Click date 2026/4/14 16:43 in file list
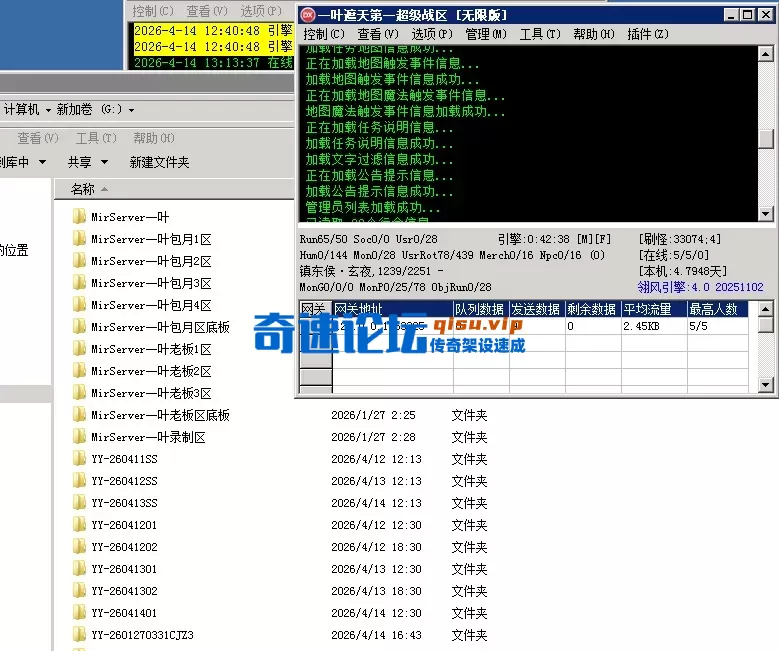The height and width of the screenshot is (651, 779). (x=376, y=635)
